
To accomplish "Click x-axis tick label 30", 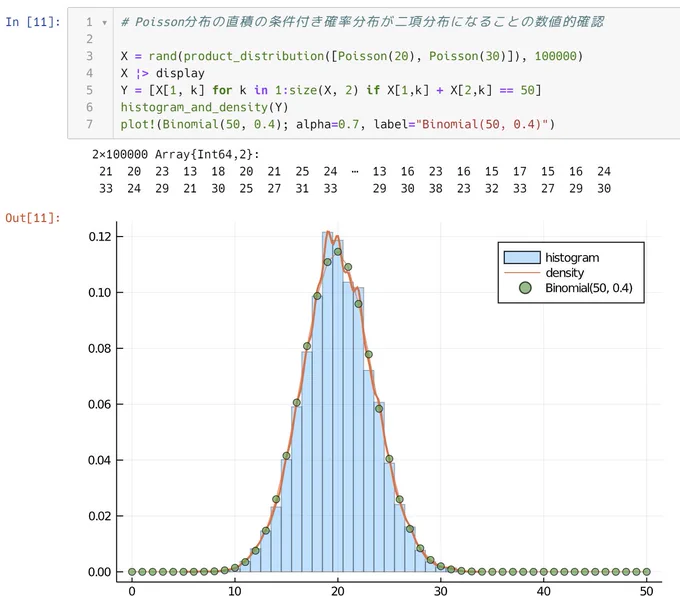I will [441, 591].
